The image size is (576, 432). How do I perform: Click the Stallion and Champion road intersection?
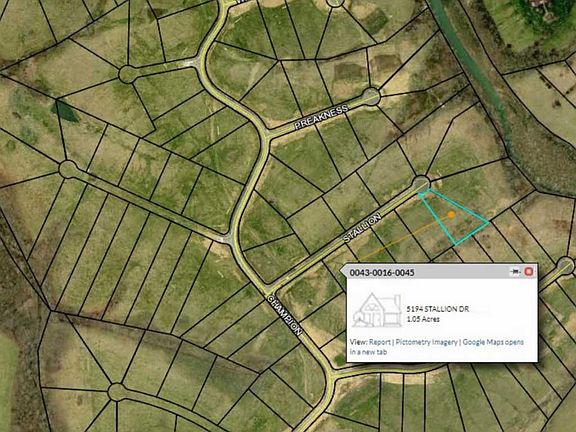coord(271,288)
